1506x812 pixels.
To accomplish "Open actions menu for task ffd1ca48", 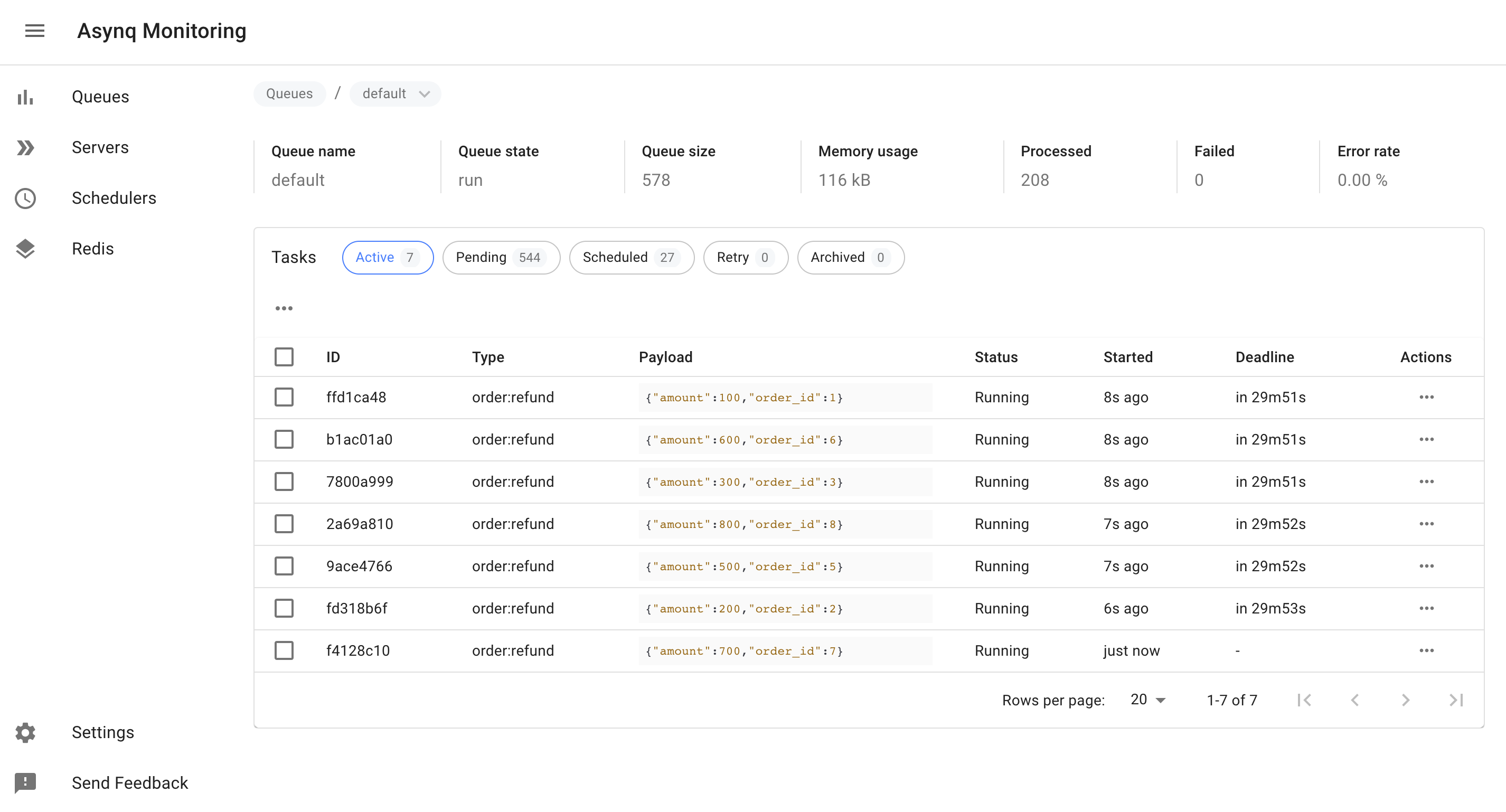I will tap(1426, 397).
